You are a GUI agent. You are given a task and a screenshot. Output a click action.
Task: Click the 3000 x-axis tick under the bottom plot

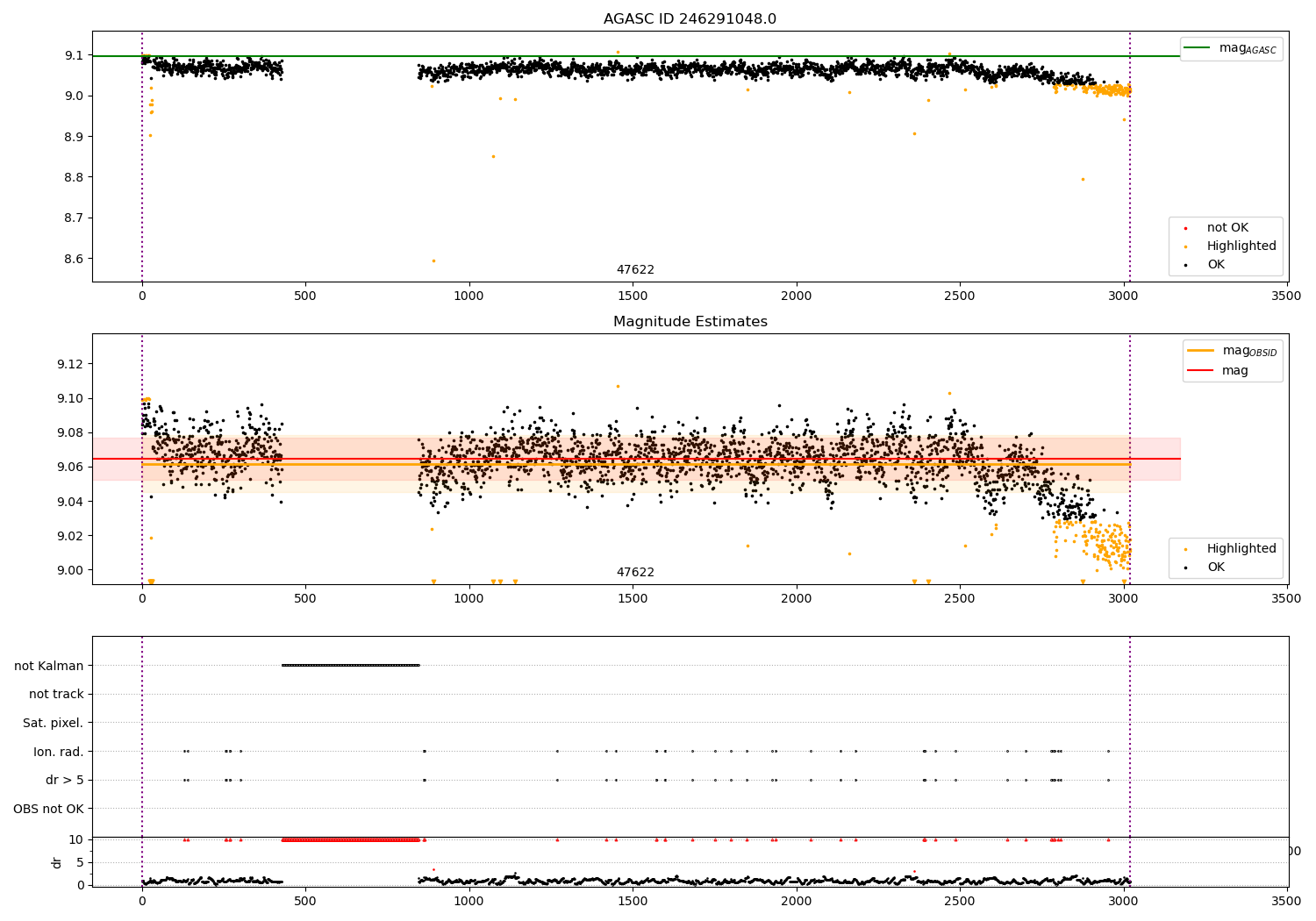point(1124,901)
